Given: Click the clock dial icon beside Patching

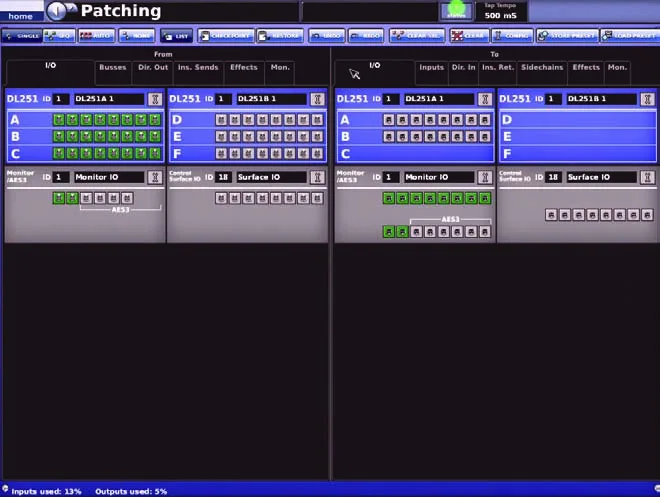Looking at the screenshot, I should click(x=57, y=11).
